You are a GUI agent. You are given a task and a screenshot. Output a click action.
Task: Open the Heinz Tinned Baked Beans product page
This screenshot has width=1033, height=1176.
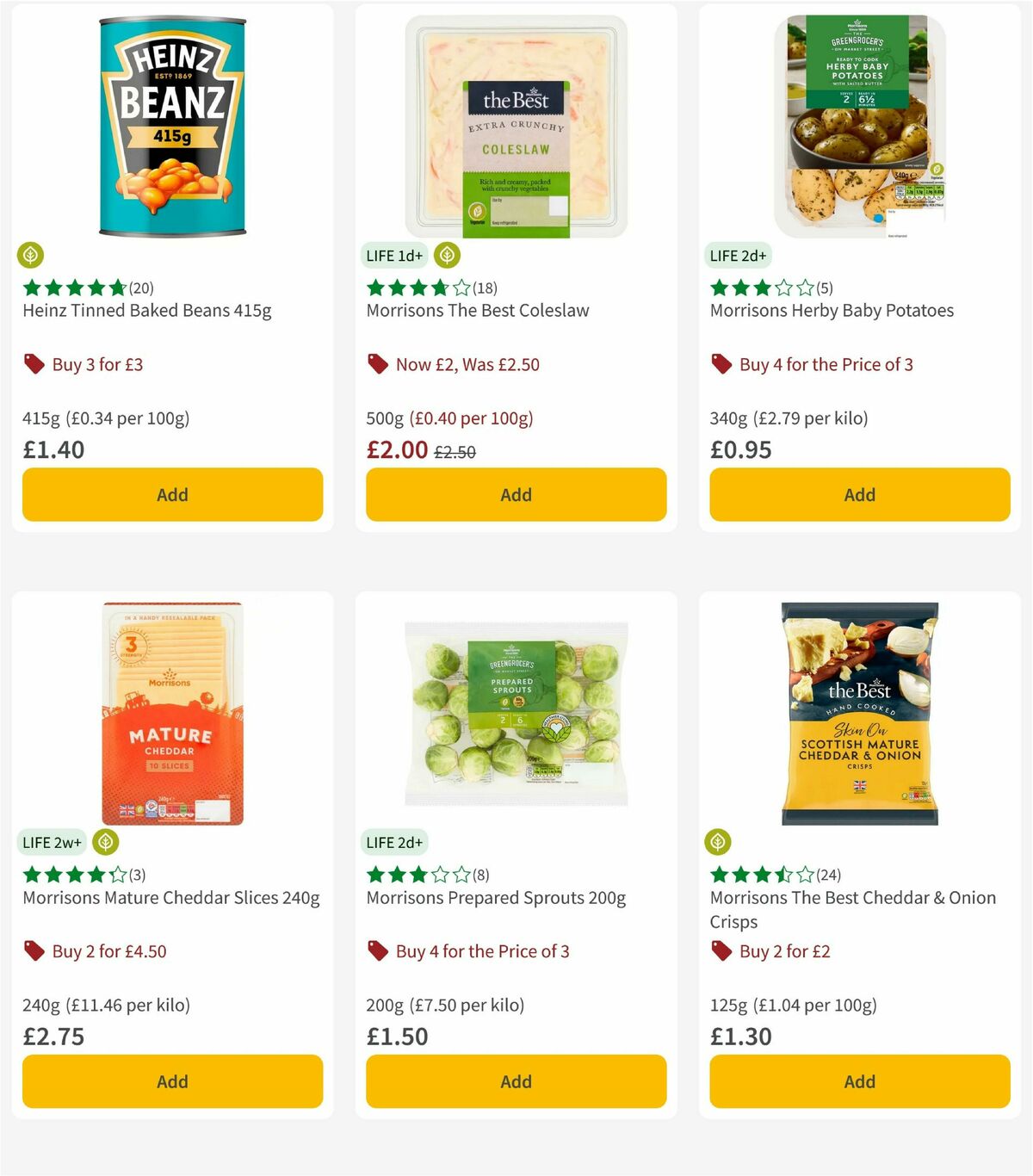coord(146,310)
